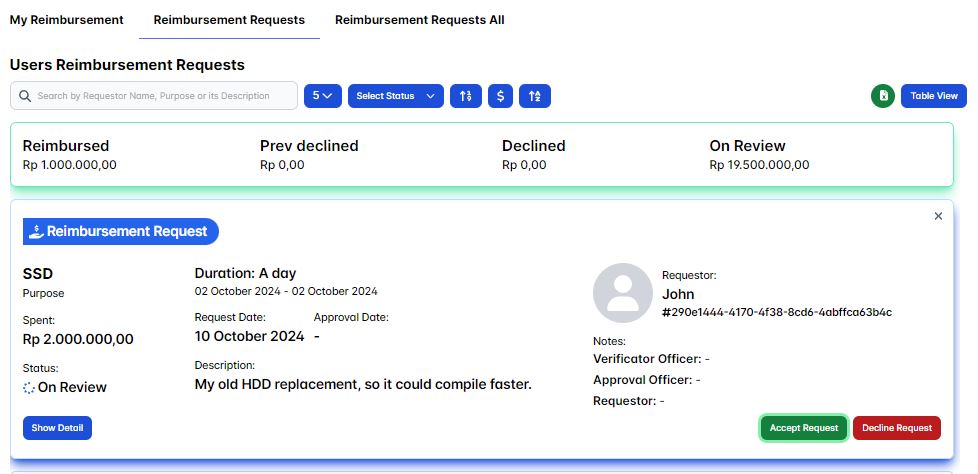This screenshot has width=978, height=474.
Task: Close the reimbursement card with the X
Action: click(938, 216)
